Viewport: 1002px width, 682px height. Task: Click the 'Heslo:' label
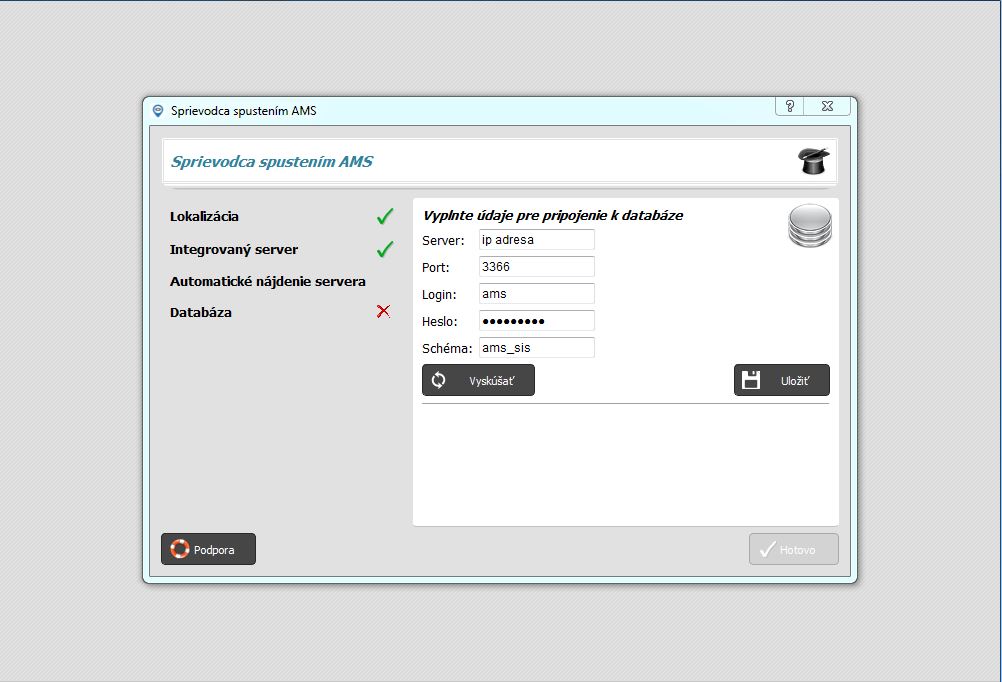tap(440, 322)
